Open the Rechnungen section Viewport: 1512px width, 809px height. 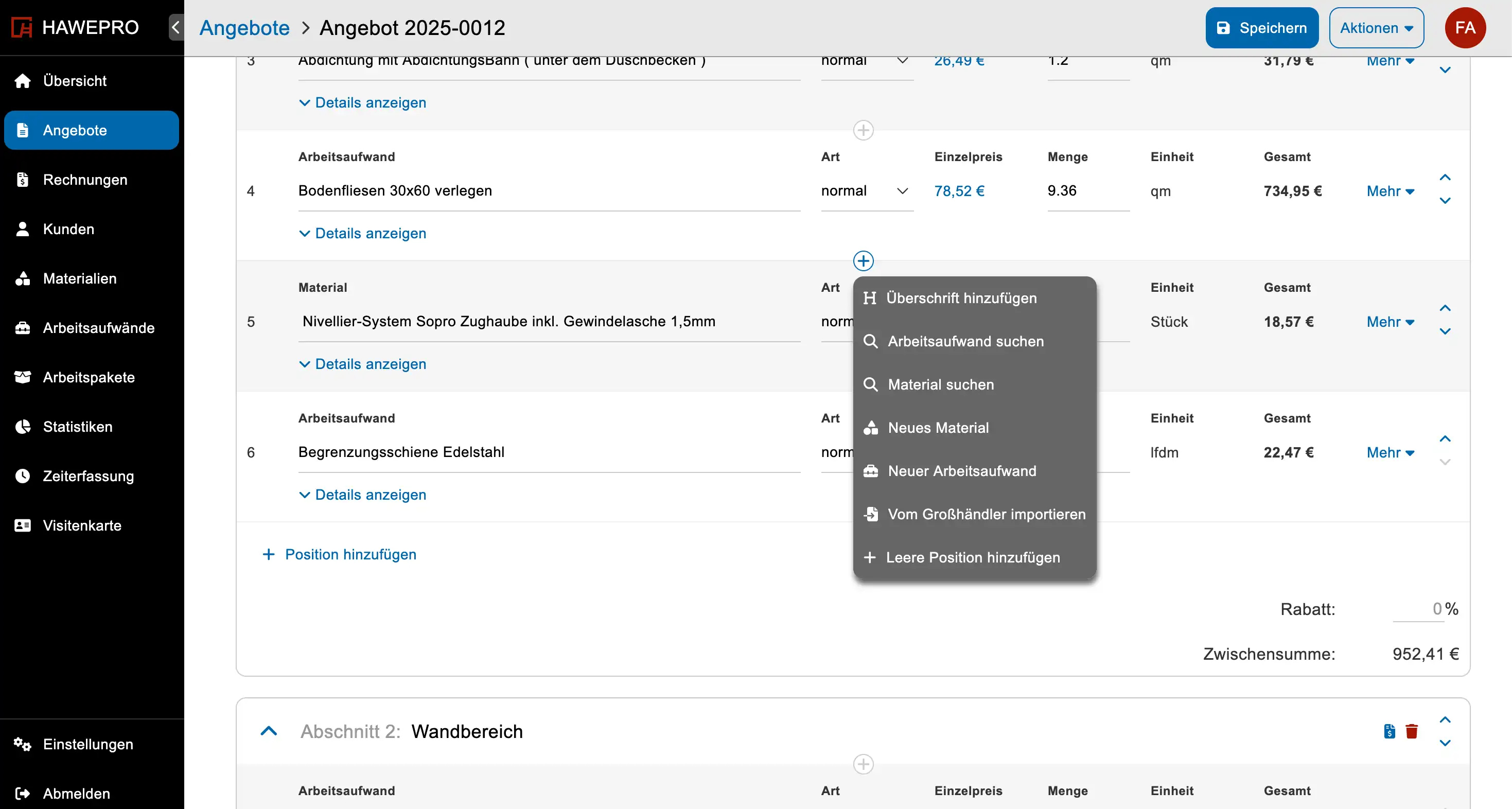tap(92, 180)
